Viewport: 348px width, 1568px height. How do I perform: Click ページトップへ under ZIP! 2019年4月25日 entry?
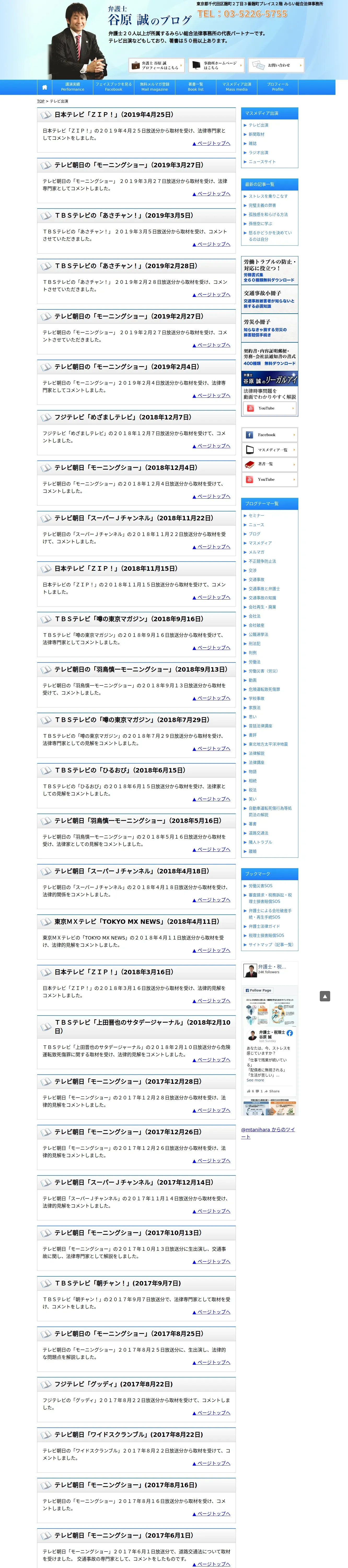(x=211, y=144)
